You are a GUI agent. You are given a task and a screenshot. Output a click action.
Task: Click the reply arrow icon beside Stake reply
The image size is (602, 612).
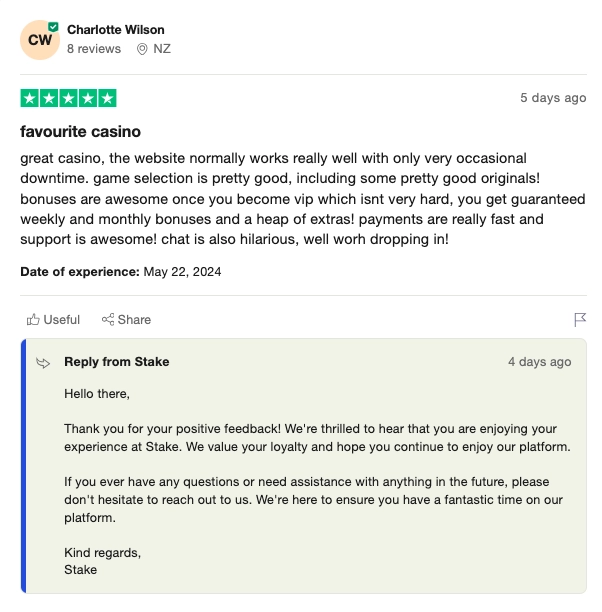tap(43, 363)
